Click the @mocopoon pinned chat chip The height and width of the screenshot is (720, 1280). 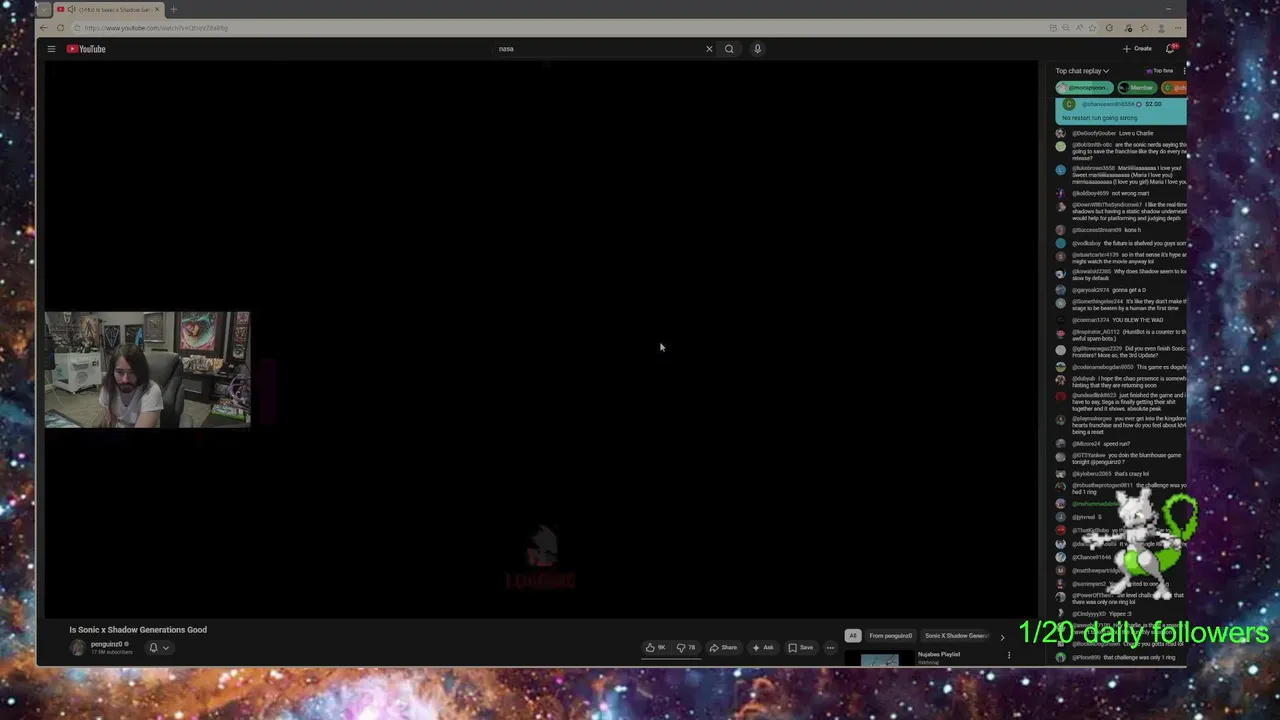1083,88
